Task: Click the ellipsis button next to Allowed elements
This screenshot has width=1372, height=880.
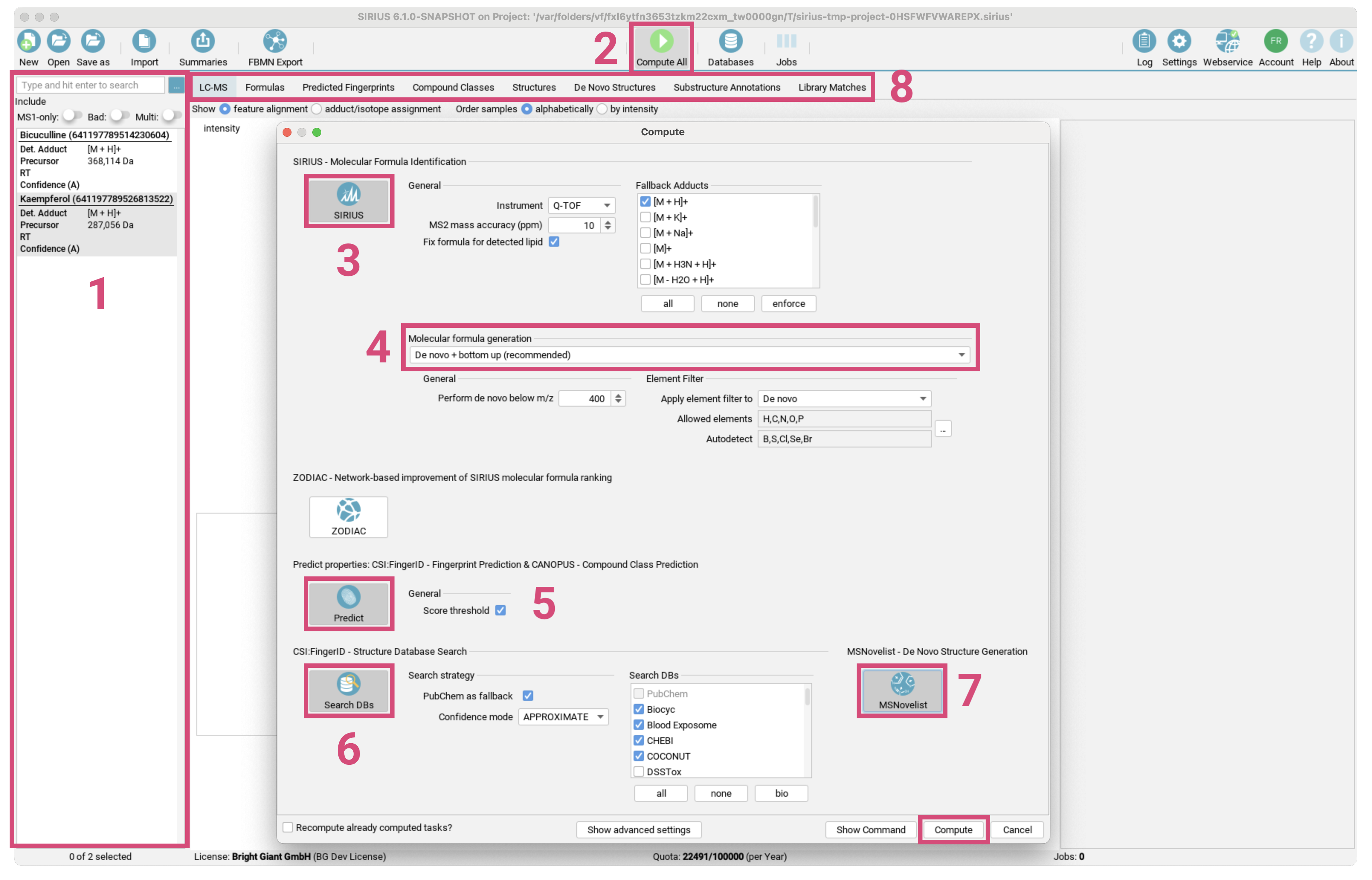Action: coord(943,429)
